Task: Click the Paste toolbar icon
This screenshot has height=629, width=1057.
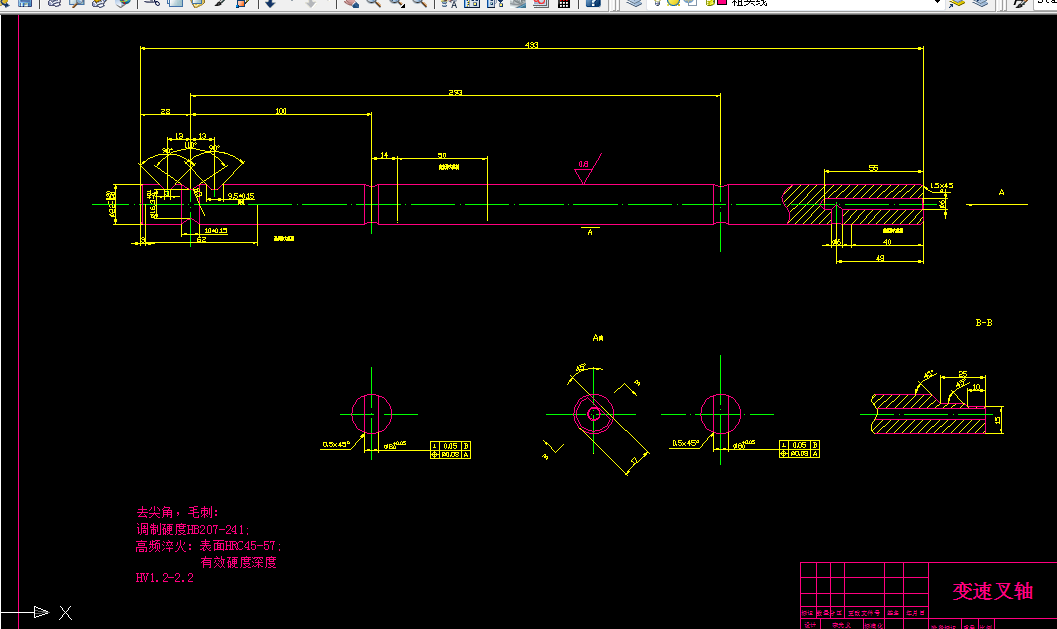Action: point(198,4)
